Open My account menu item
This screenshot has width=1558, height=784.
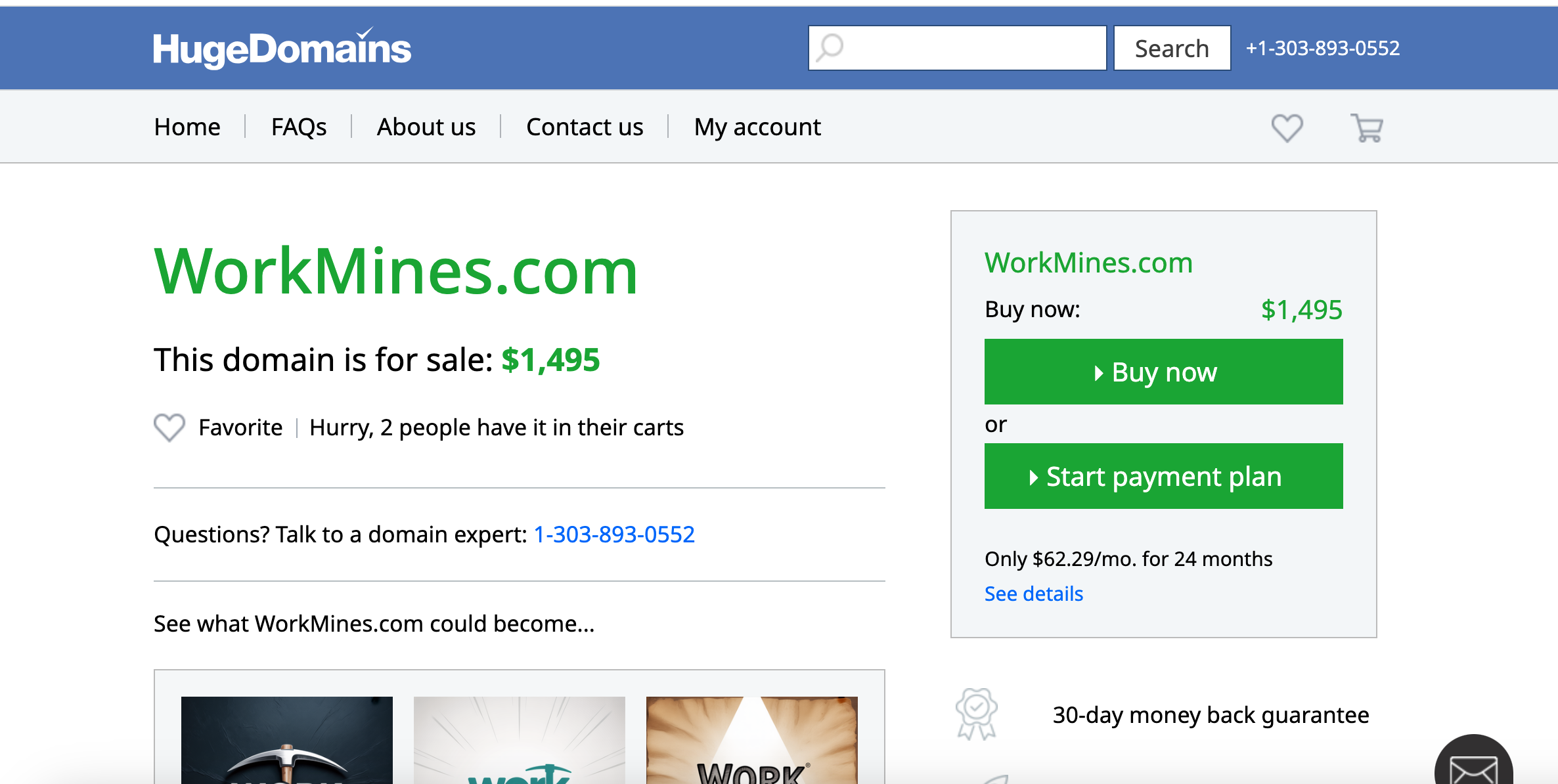[757, 127]
